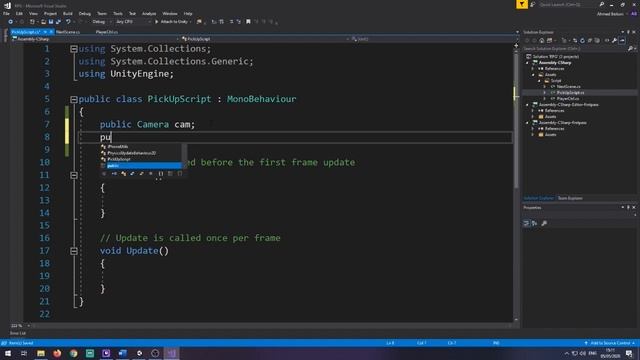Image resolution: width=640 pixels, height=360 pixels.
Task: Click the bookmark icon in the toolbar
Action: tap(248, 22)
